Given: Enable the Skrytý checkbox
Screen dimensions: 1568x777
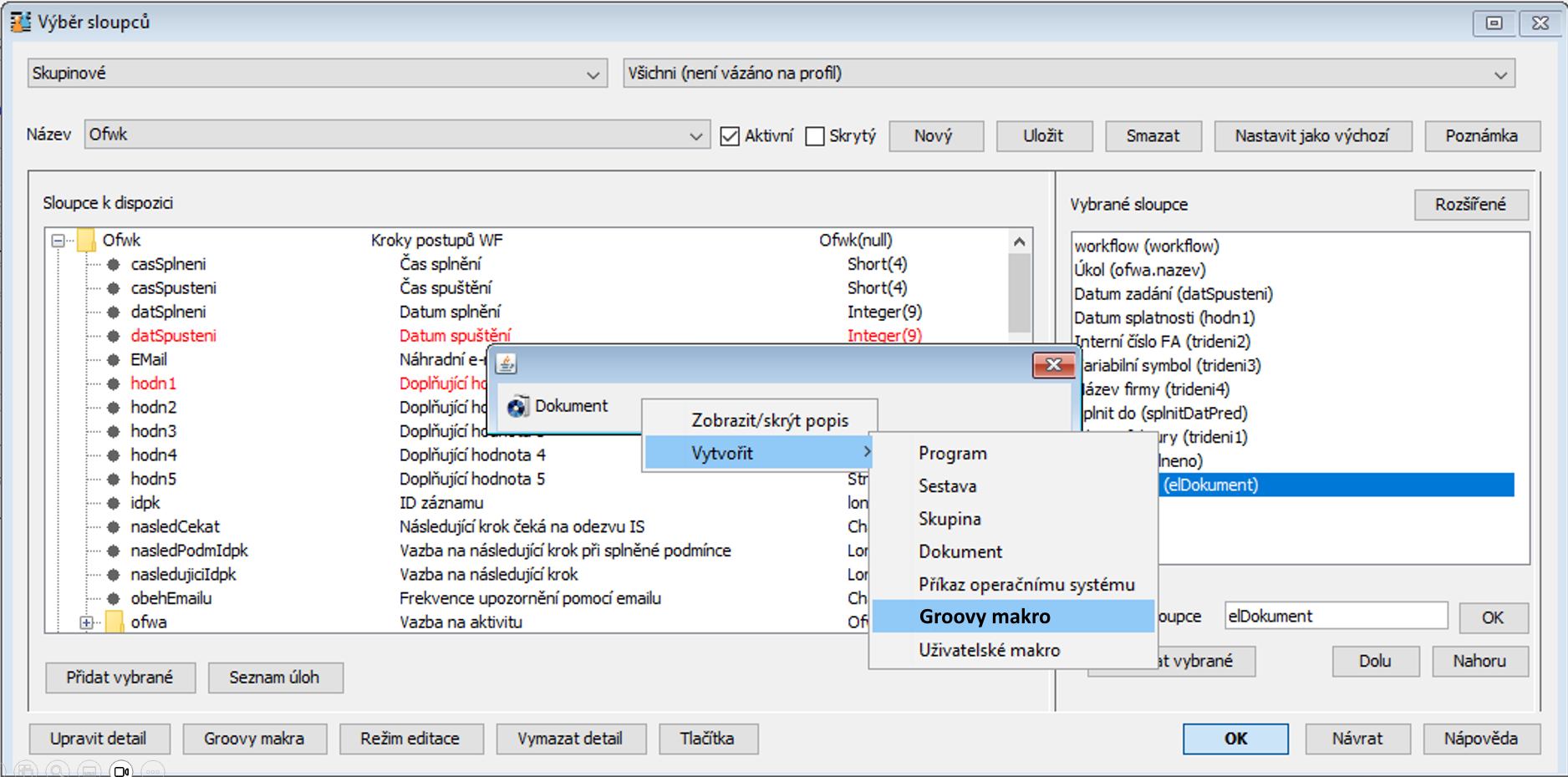Looking at the screenshot, I should pyautogui.click(x=815, y=135).
